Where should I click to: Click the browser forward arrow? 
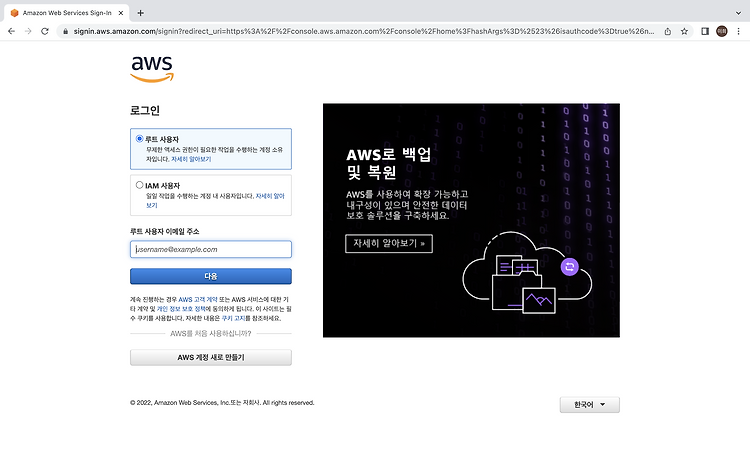28,31
